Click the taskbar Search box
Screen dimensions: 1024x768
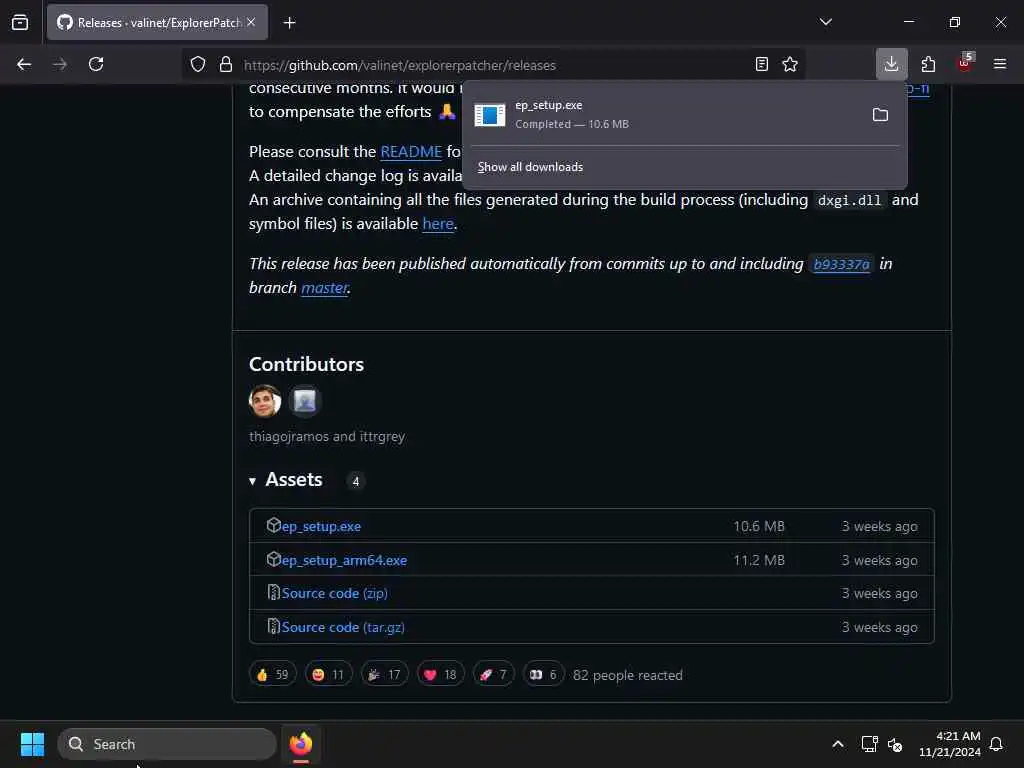pos(167,744)
